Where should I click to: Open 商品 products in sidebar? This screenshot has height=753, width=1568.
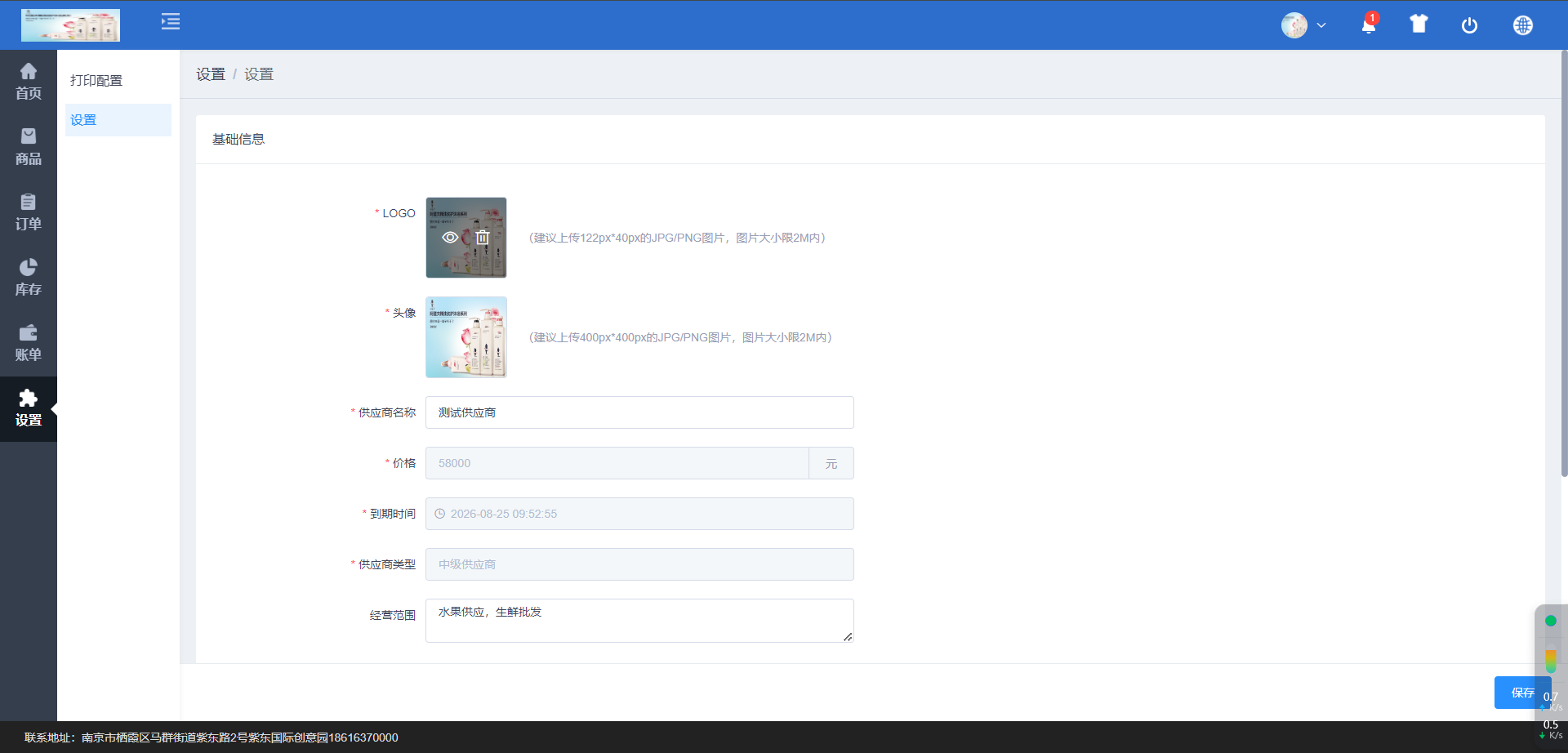pos(29,147)
